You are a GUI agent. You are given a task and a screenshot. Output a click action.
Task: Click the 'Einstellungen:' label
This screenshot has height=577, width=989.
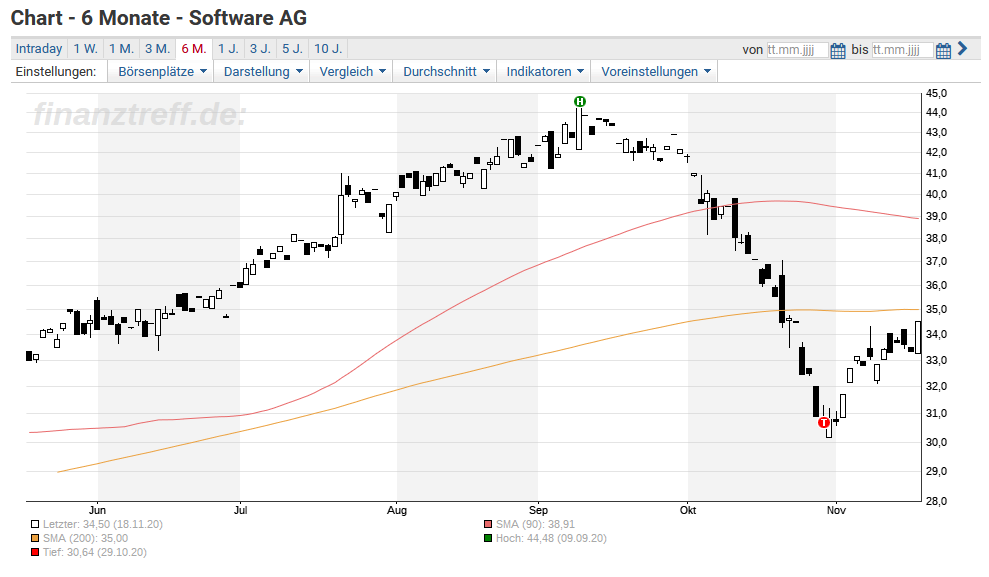click(x=56, y=71)
